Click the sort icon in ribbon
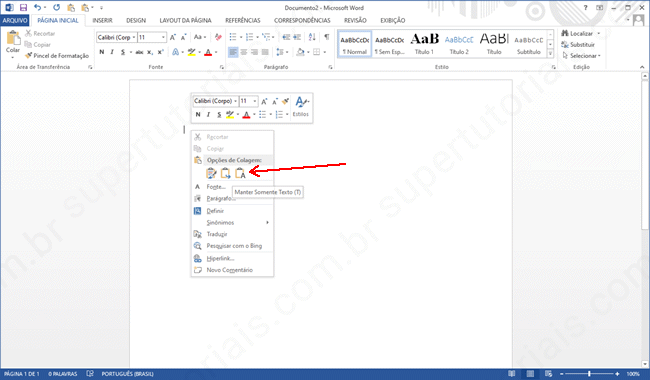 (x=312, y=37)
